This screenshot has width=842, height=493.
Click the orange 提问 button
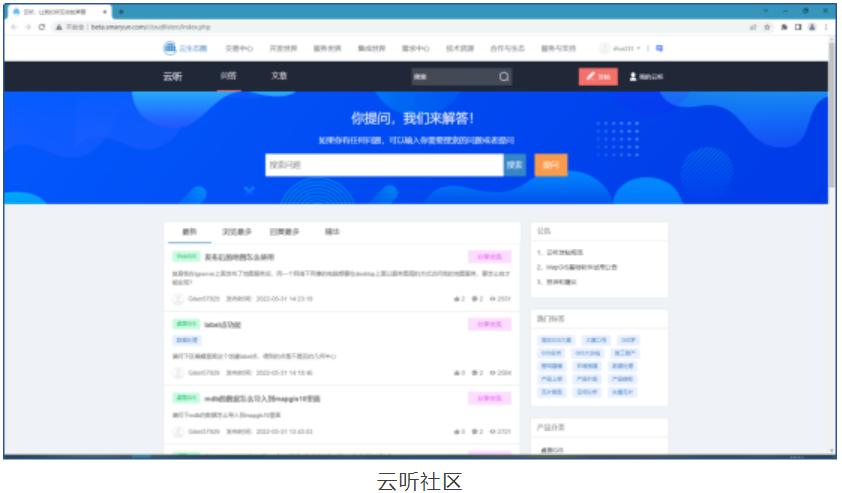click(551, 165)
